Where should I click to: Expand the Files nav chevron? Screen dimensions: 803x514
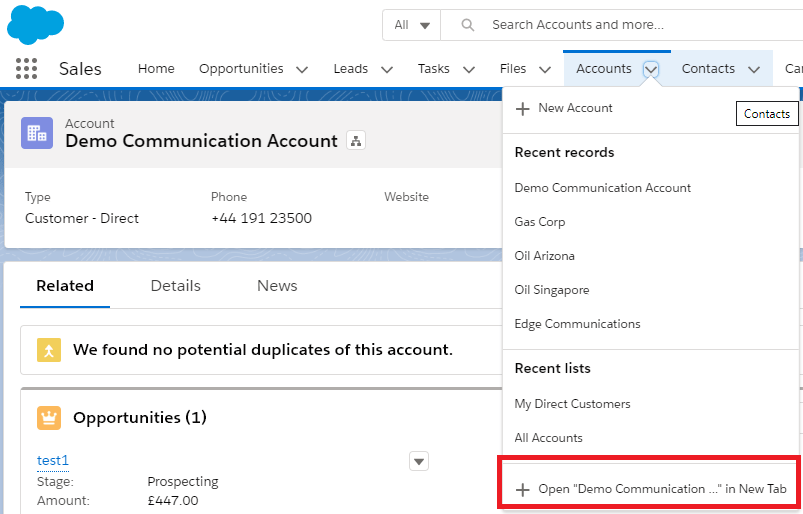click(545, 70)
